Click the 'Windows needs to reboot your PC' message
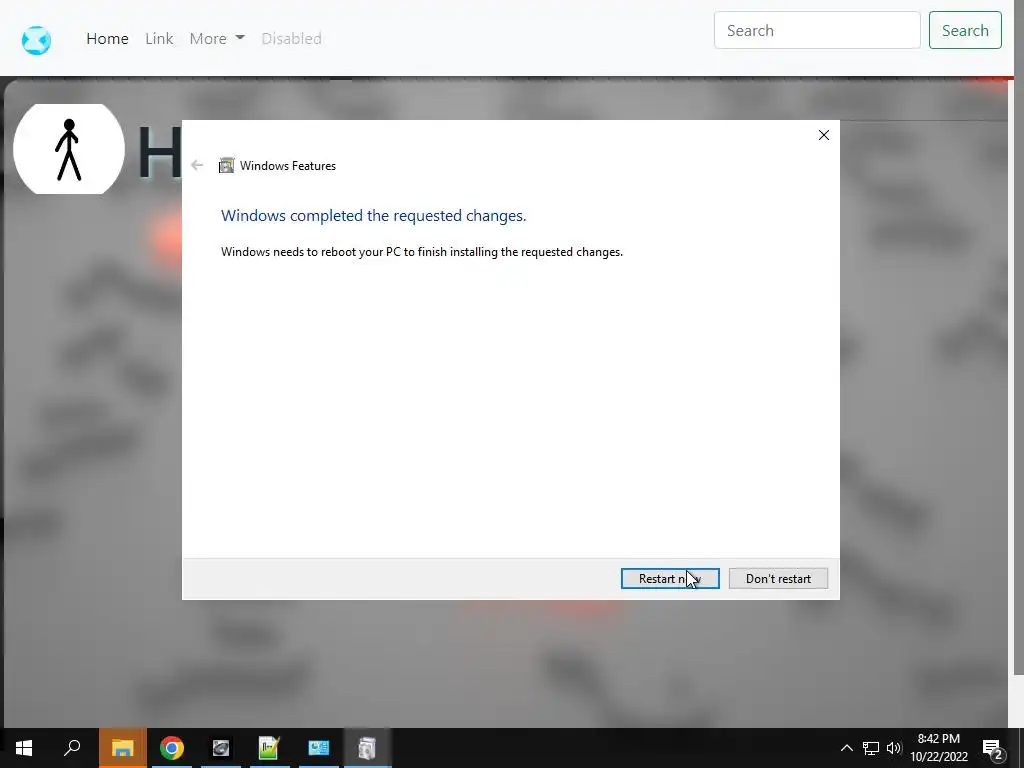This screenshot has width=1024, height=768. pyautogui.click(x=422, y=252)
